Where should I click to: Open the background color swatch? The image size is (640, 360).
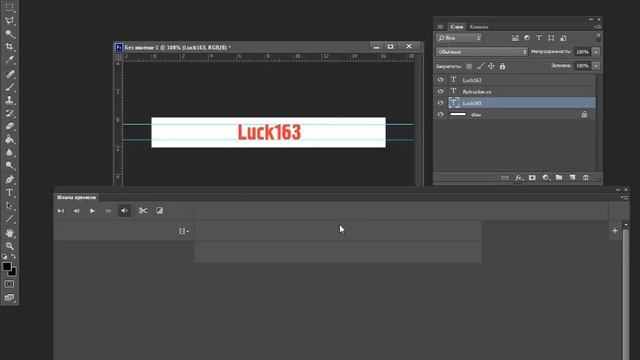pos(13,272)
